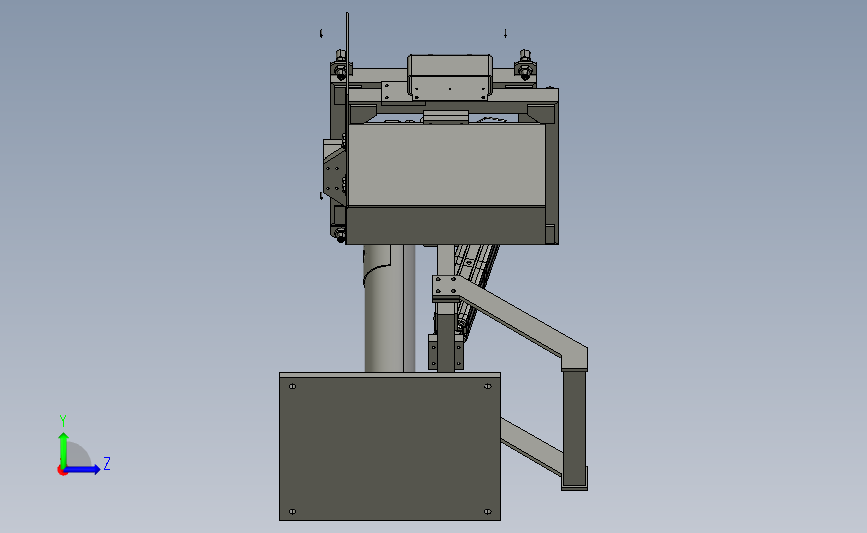Click the red origin dot of the axis triad
867x533 pixels.
62,471
